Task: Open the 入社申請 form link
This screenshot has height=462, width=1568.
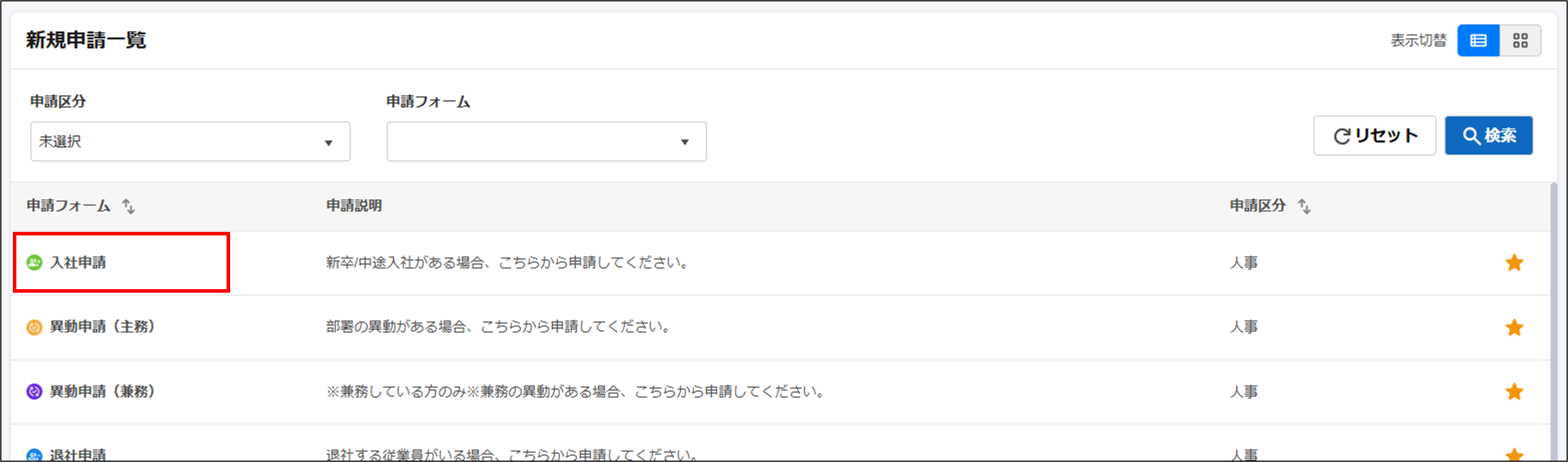Action: click(78, 263)
